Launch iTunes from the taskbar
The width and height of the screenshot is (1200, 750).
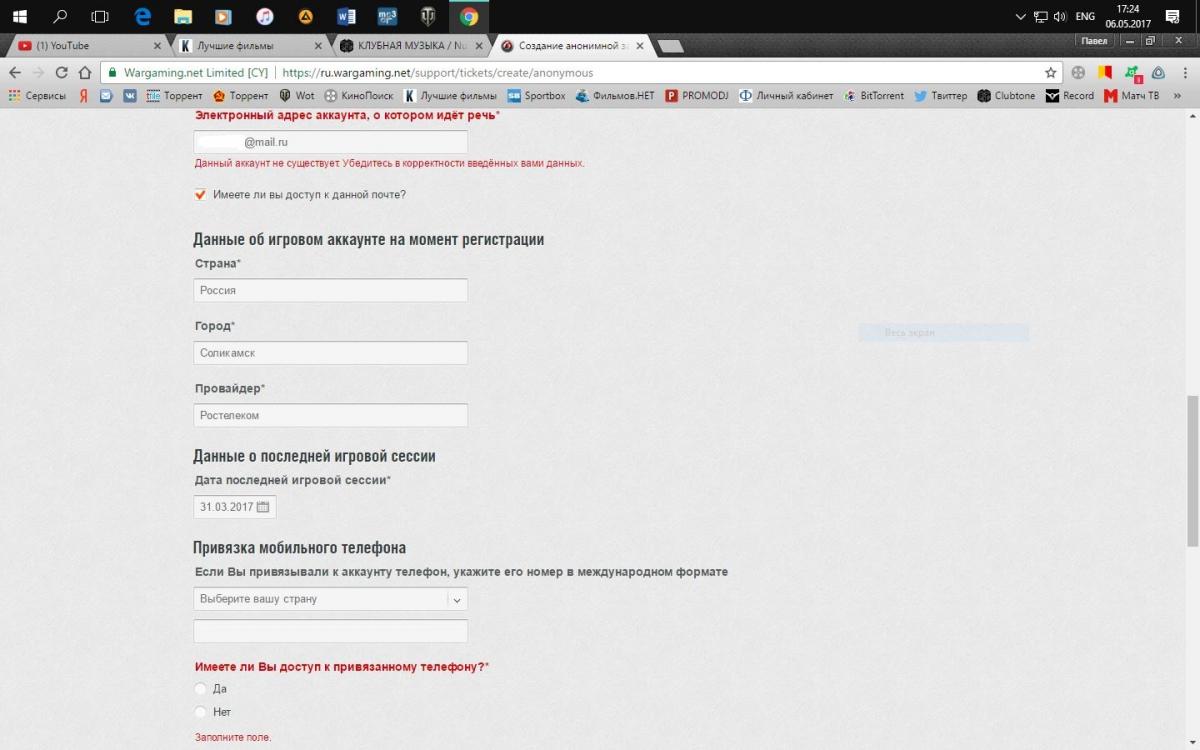click(x=264, y=17)
